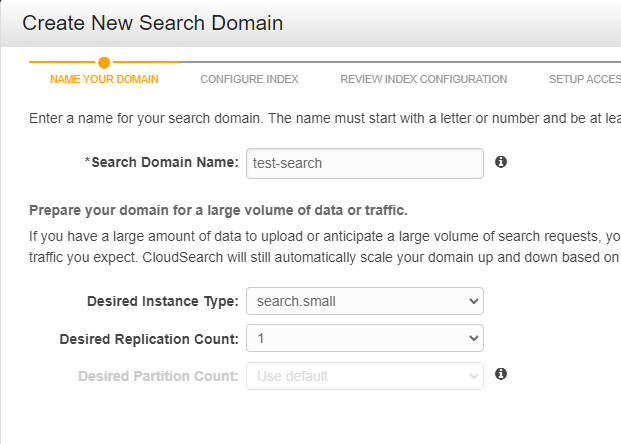
Task: Click the disabled Desired Partition Count dropdown
Action: click(364, 376)
